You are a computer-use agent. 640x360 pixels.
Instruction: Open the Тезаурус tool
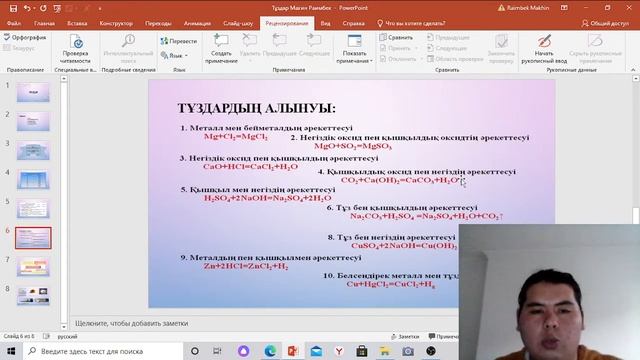(x=19, y=48)
